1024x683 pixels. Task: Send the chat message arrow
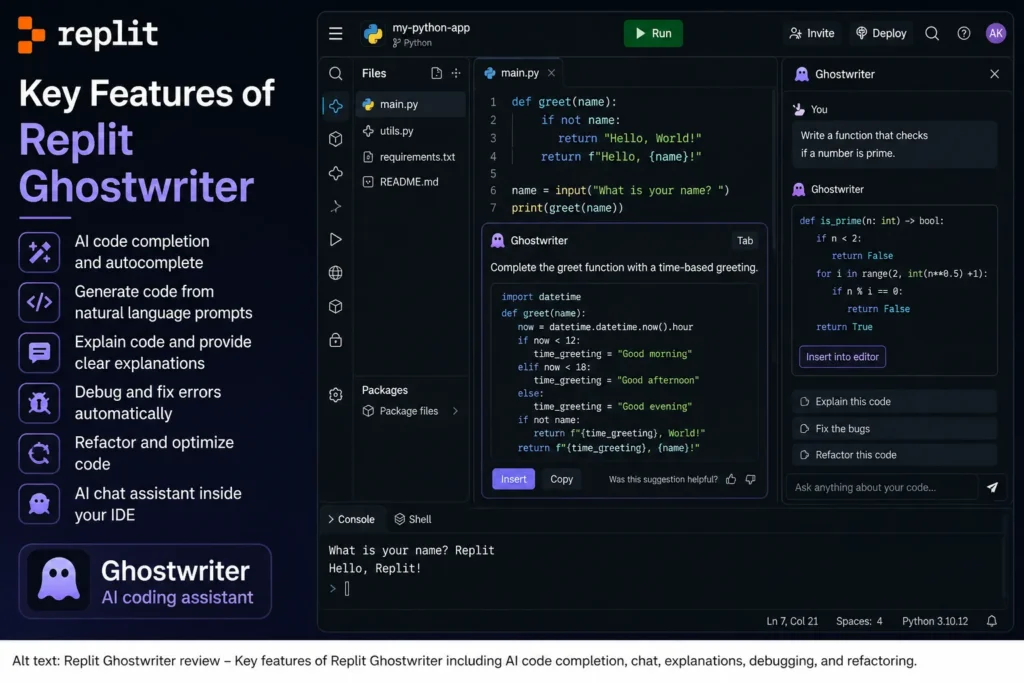(x=992, y=487)
